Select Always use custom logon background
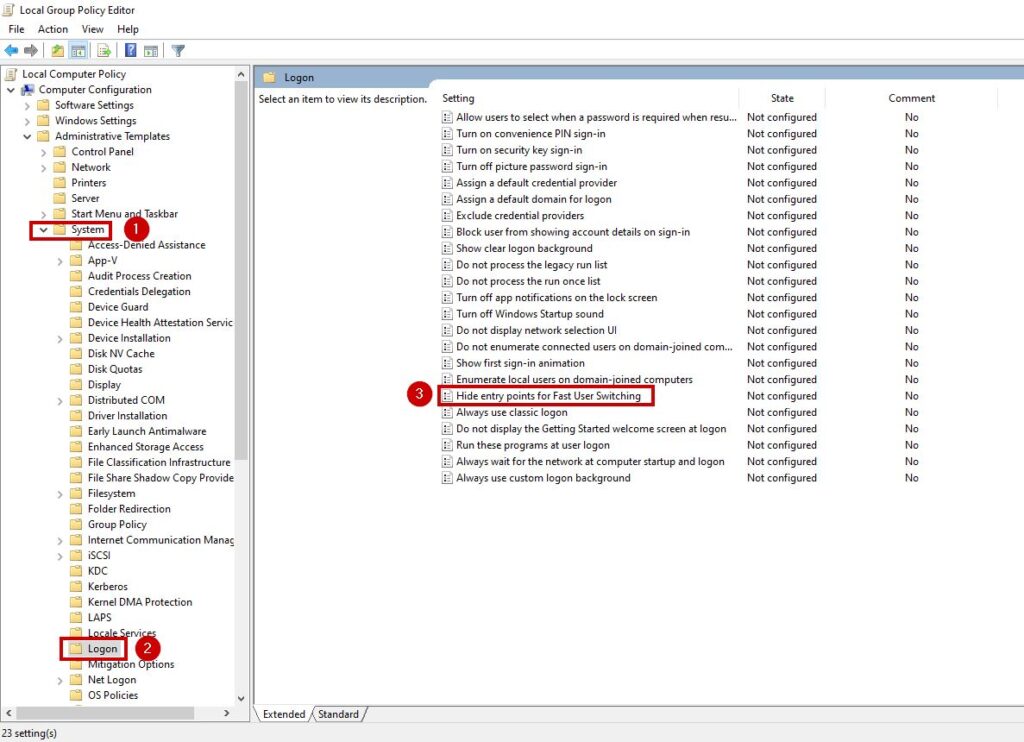 (543, 478)
